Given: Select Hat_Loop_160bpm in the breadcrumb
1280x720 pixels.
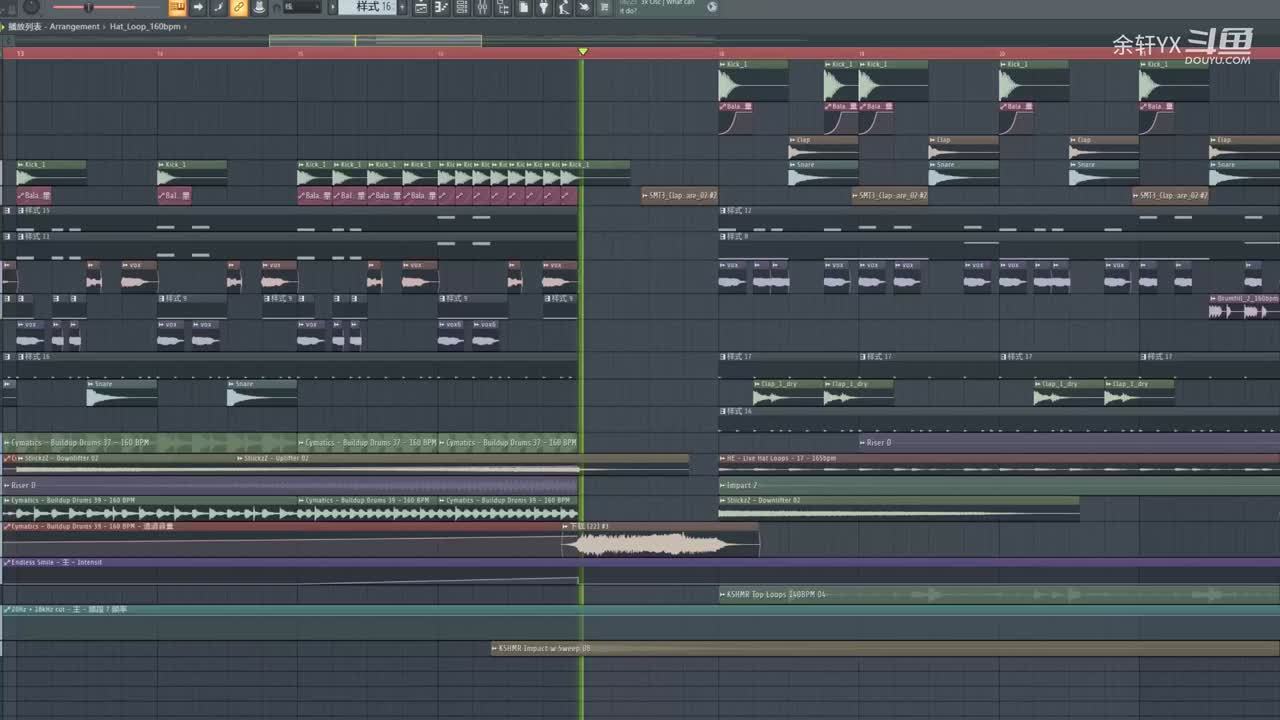Looking at the screenshot, I should click(145, 26).
